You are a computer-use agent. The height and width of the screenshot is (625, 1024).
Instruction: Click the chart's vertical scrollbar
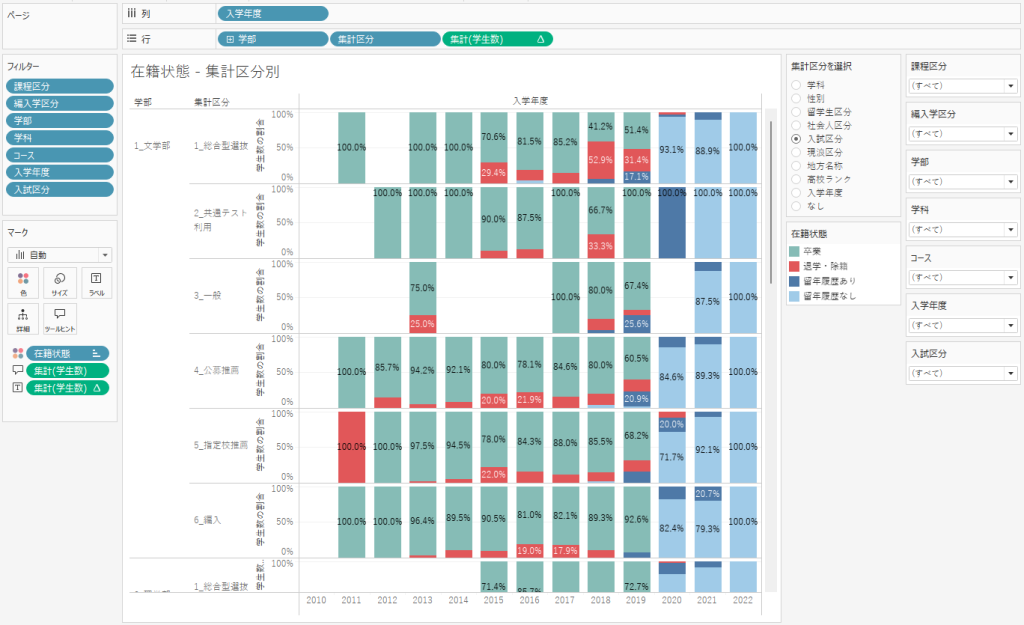click(x=770, y=200)
